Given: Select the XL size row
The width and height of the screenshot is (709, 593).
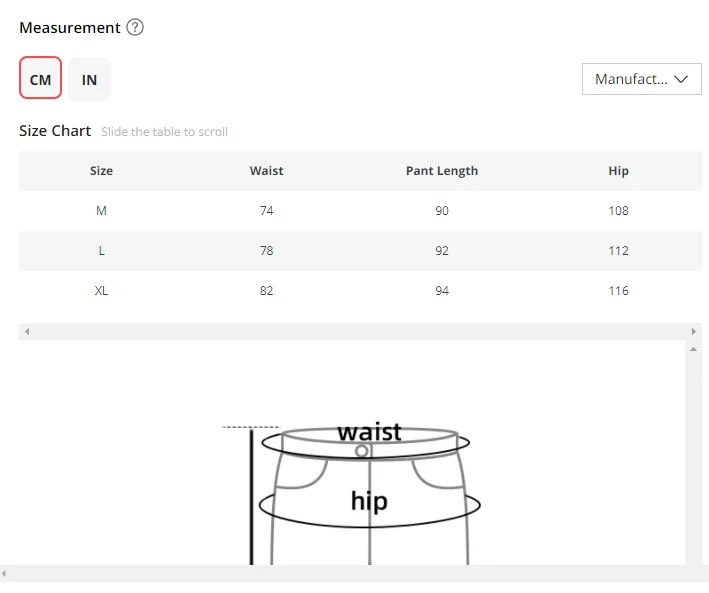Looking at the screenshot, I should click(360, 290).
